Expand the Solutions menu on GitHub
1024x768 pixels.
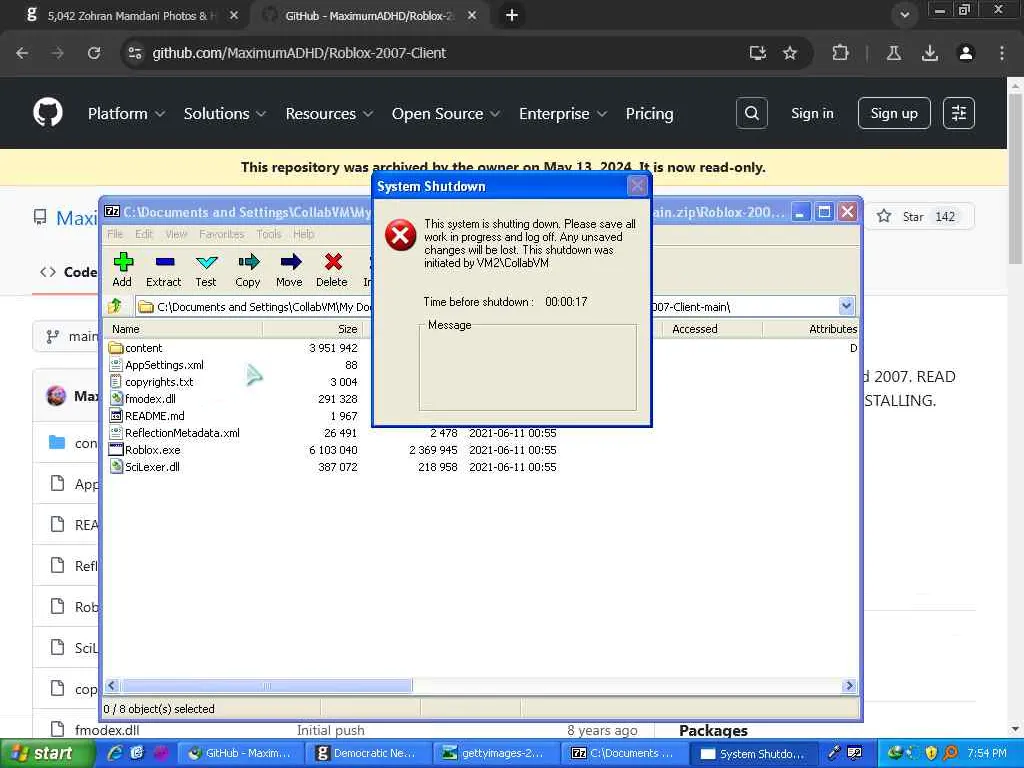tap(225, 114)
